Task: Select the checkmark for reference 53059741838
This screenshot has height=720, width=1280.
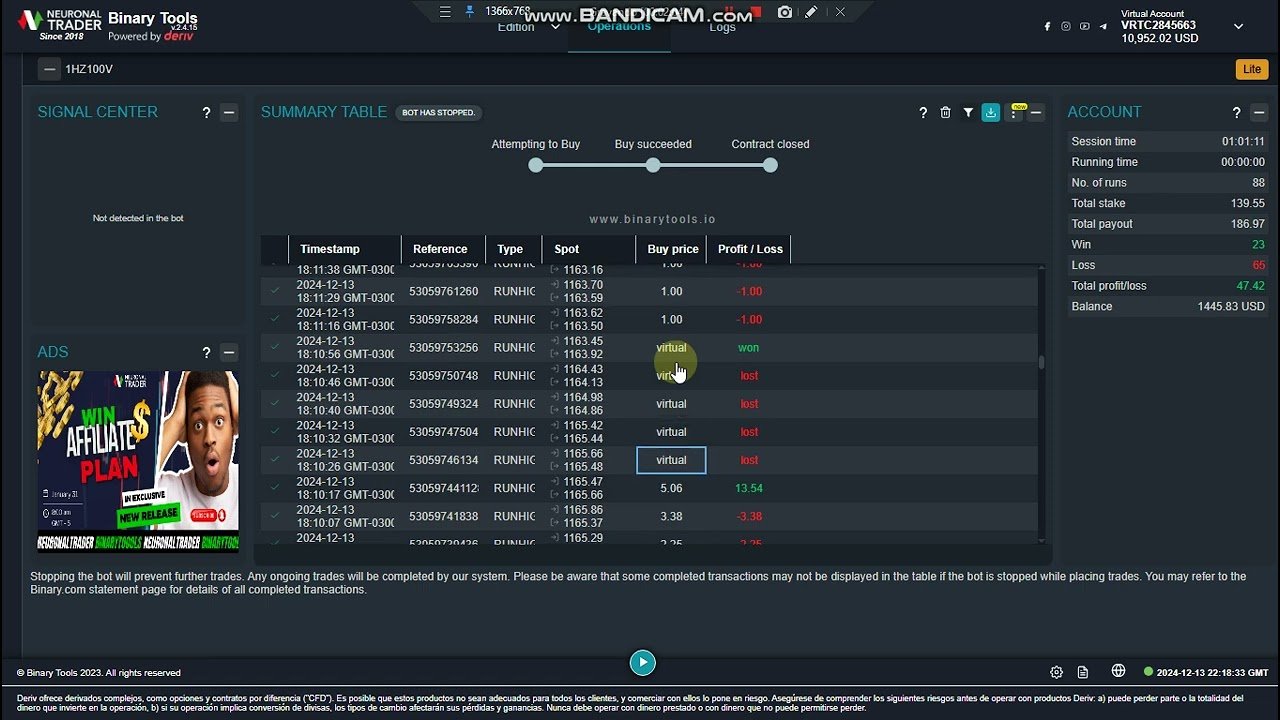Action: [275, 516]
